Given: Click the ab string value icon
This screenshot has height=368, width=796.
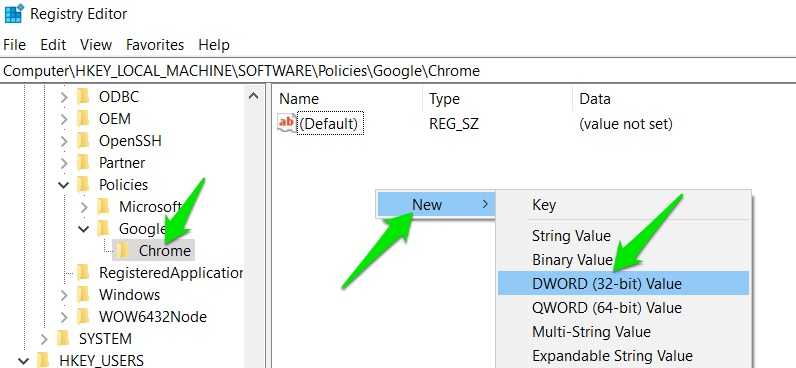Looking at the screenshot, I should (x=286, y=123).
